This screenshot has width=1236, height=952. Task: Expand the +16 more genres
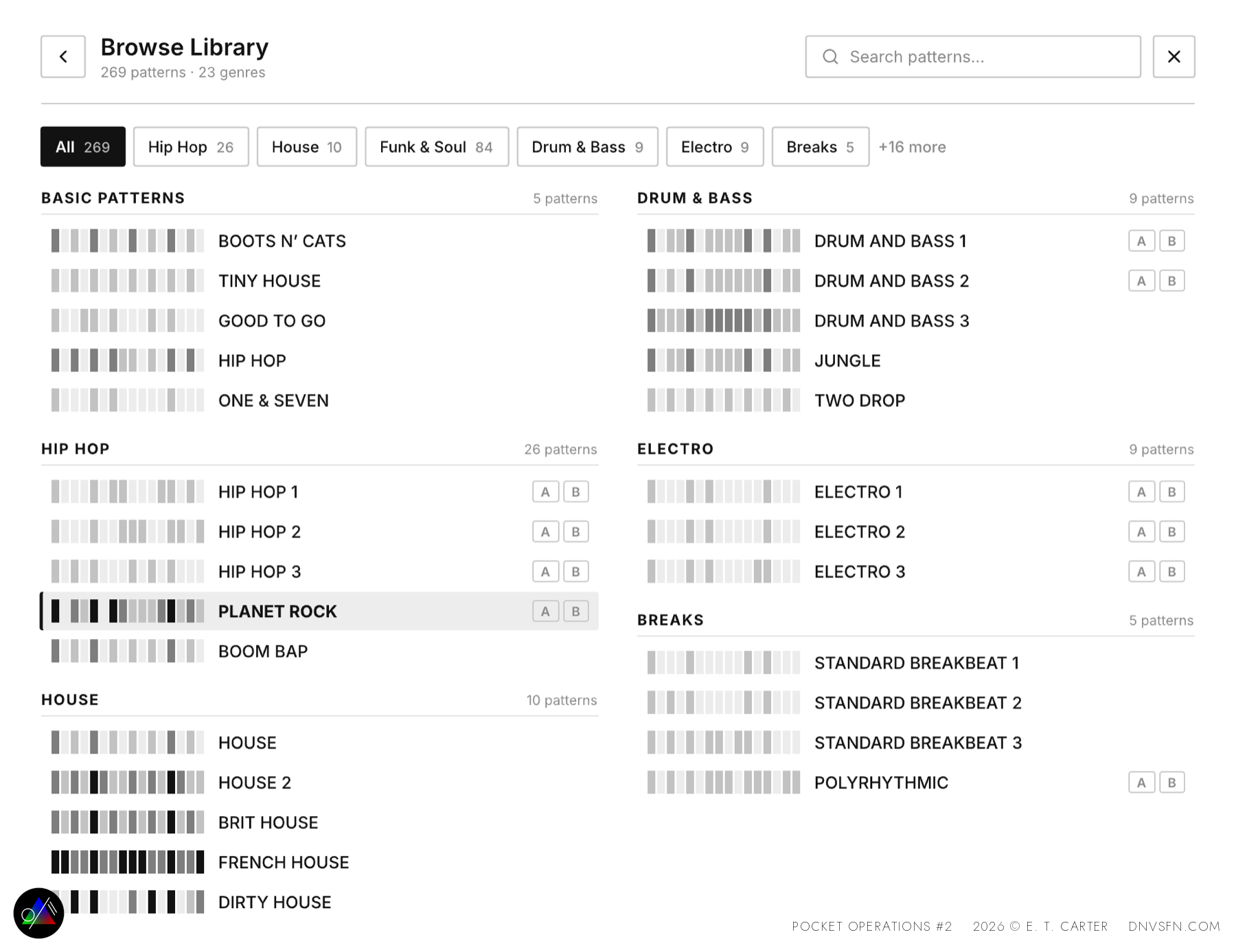(x=912, y=147)
